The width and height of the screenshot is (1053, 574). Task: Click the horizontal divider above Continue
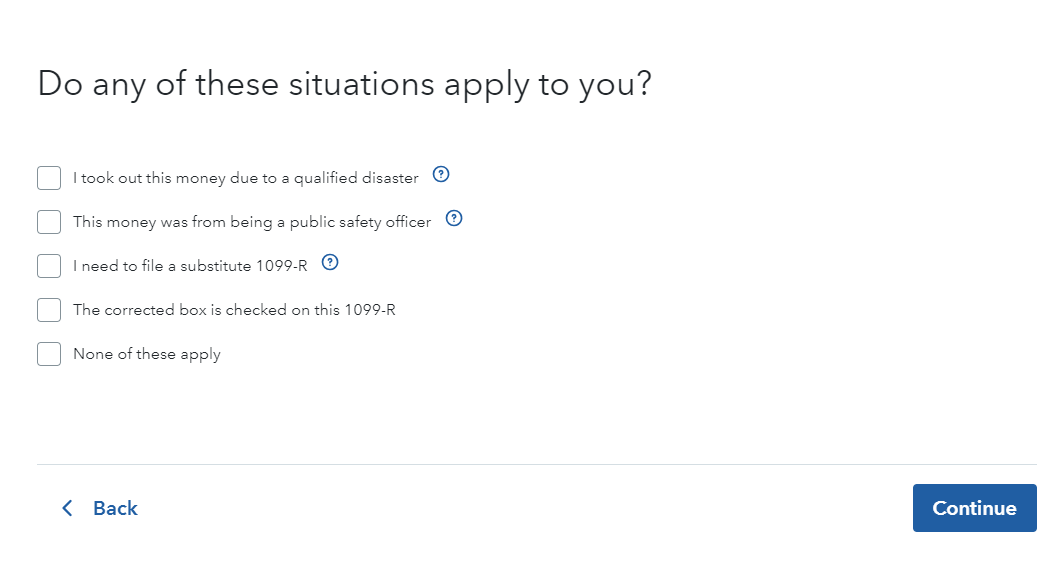[x=537, y=464]
